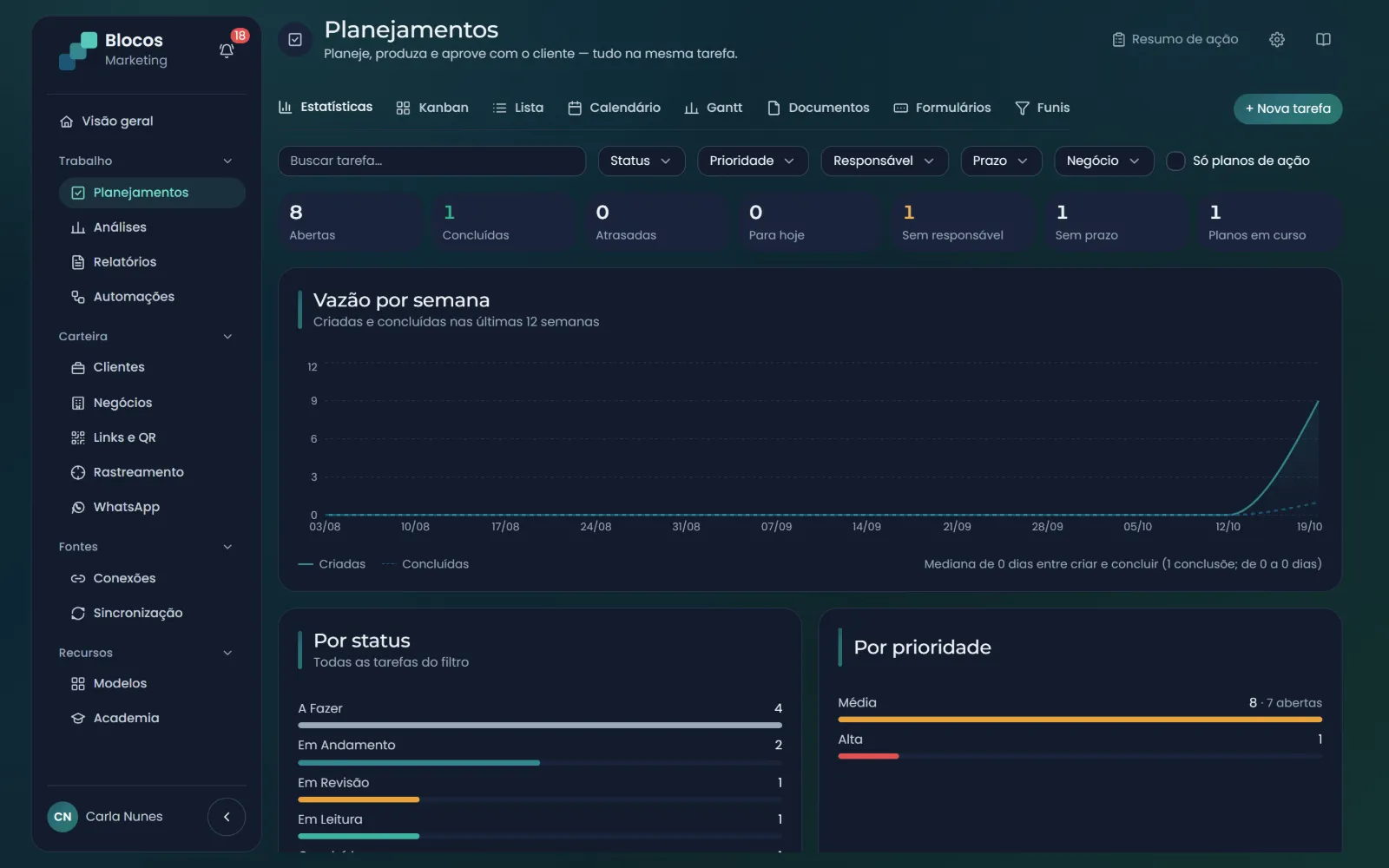Collapse the sidebar with the arrow button
This screenshot has height=868, width=1389.
pos(227,817)
